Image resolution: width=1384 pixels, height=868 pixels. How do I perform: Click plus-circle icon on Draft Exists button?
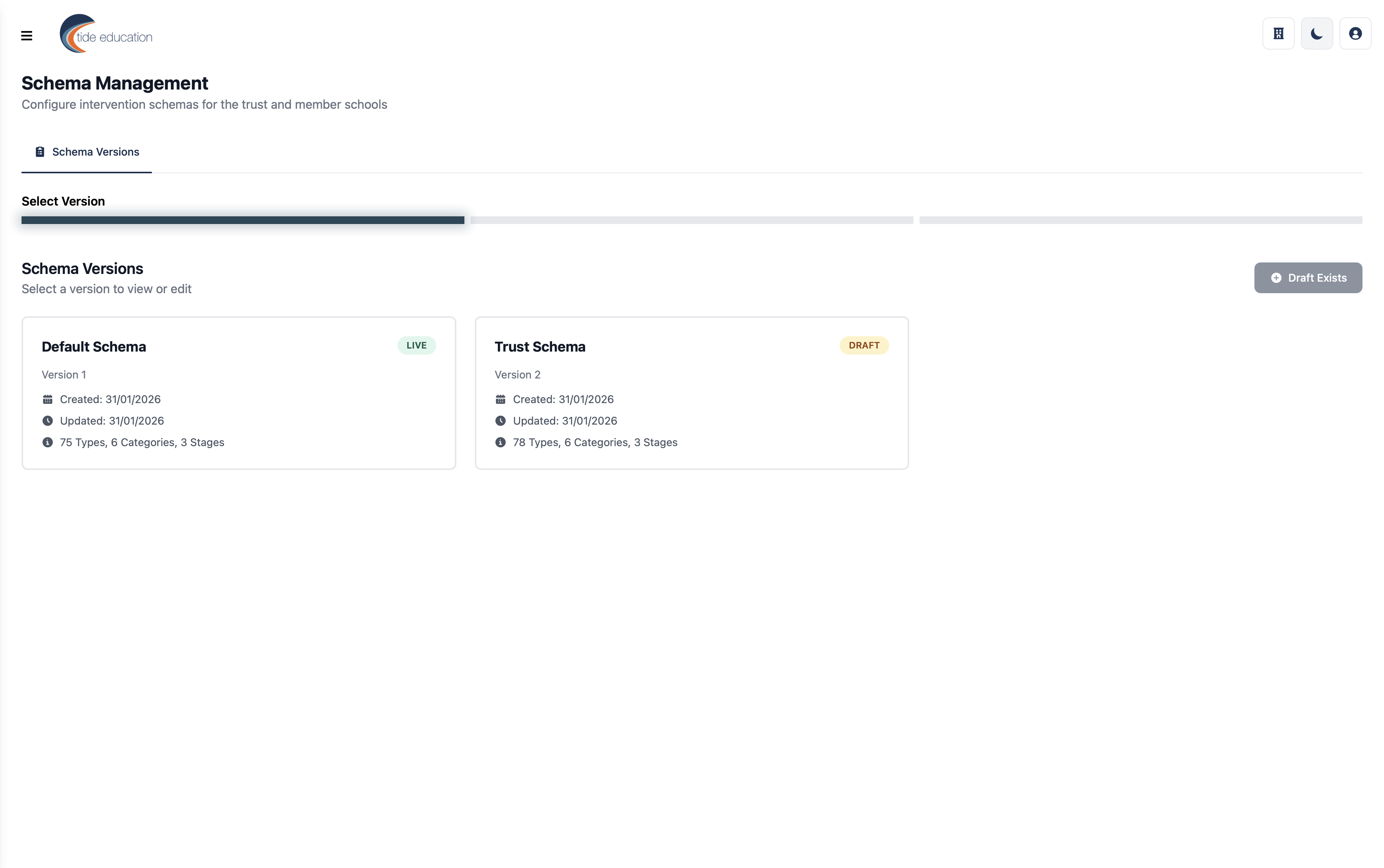[1276, 278]
